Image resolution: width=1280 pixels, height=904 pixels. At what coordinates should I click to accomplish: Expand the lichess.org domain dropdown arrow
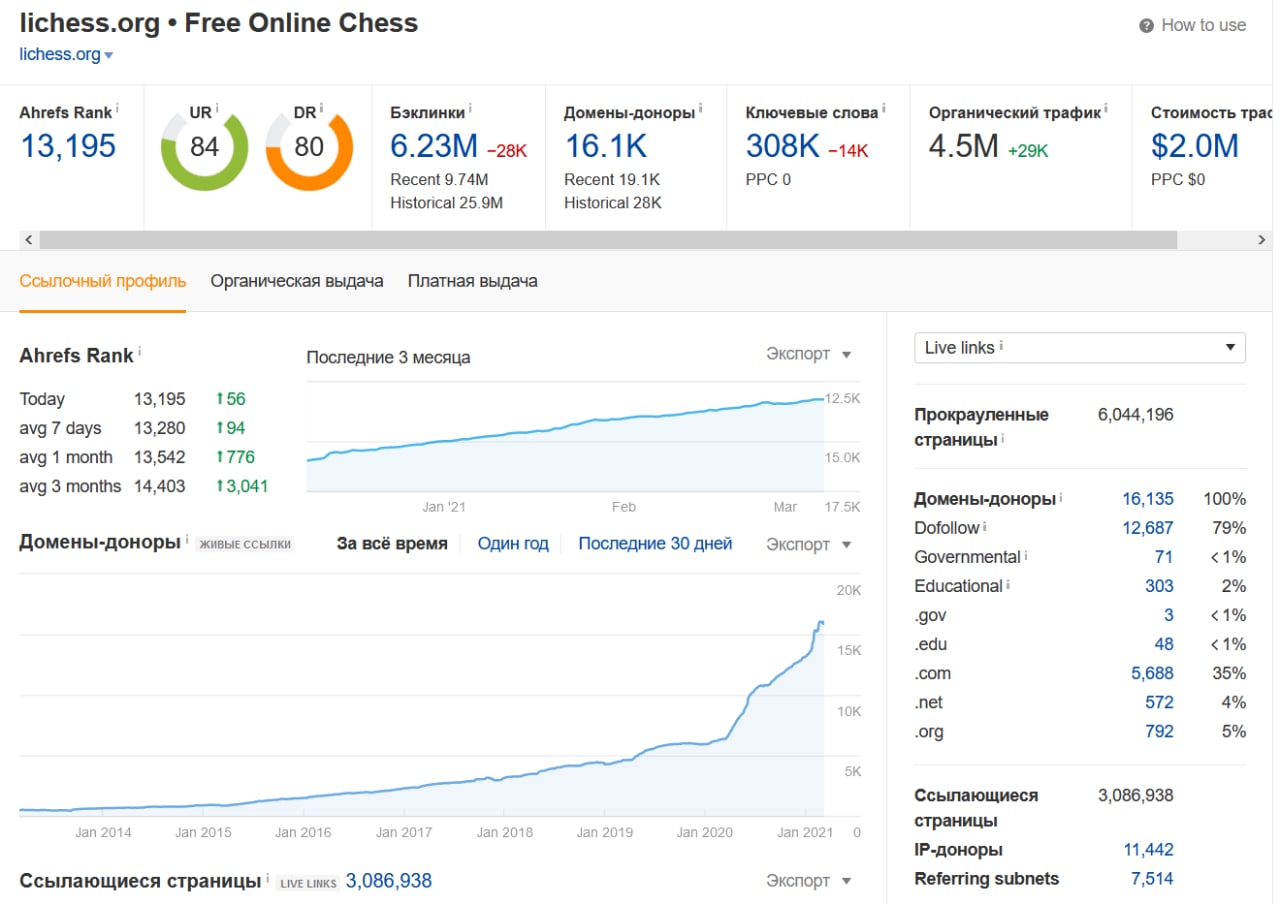click(108, 56)
